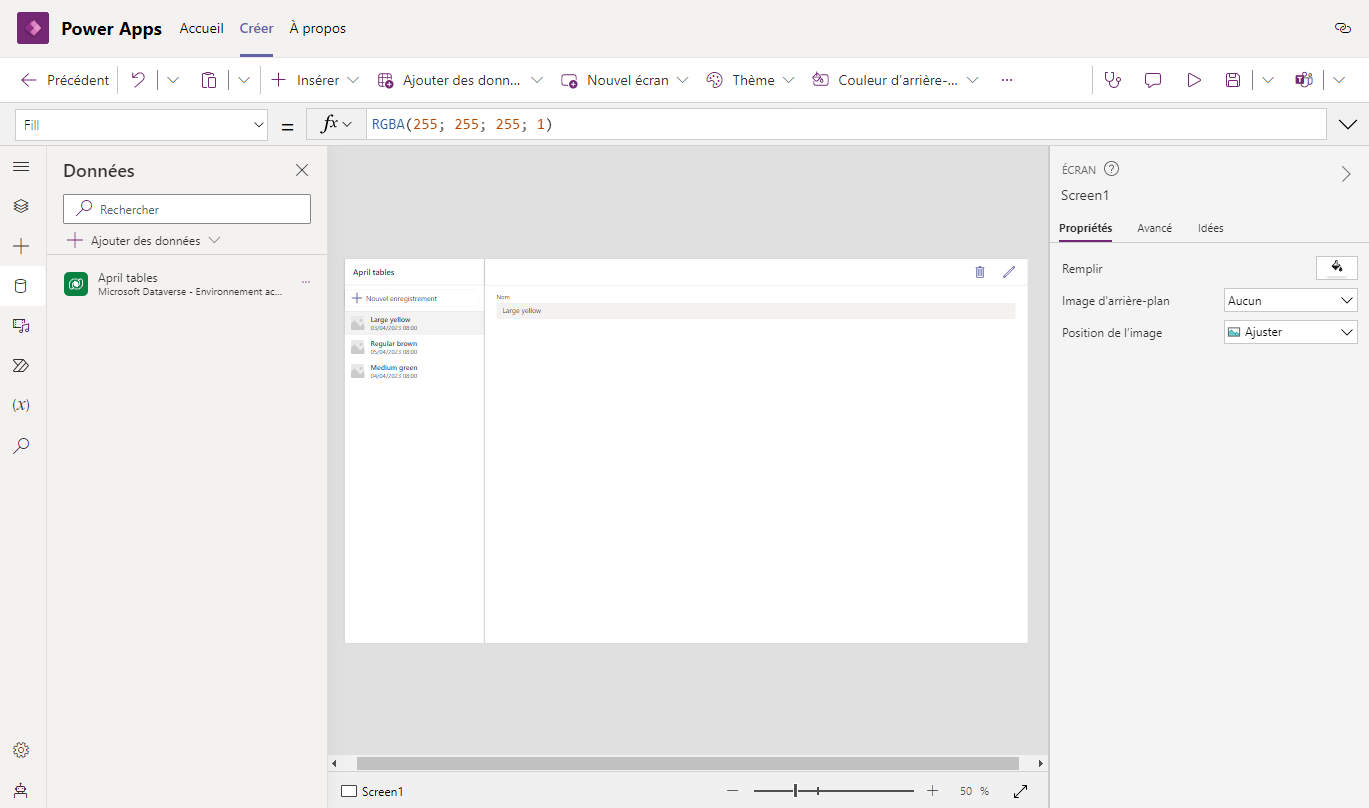This screenshot has width=1369, height=808.
Task: Select Regular brown record in gallery
Action: click(x=414, y=347)
